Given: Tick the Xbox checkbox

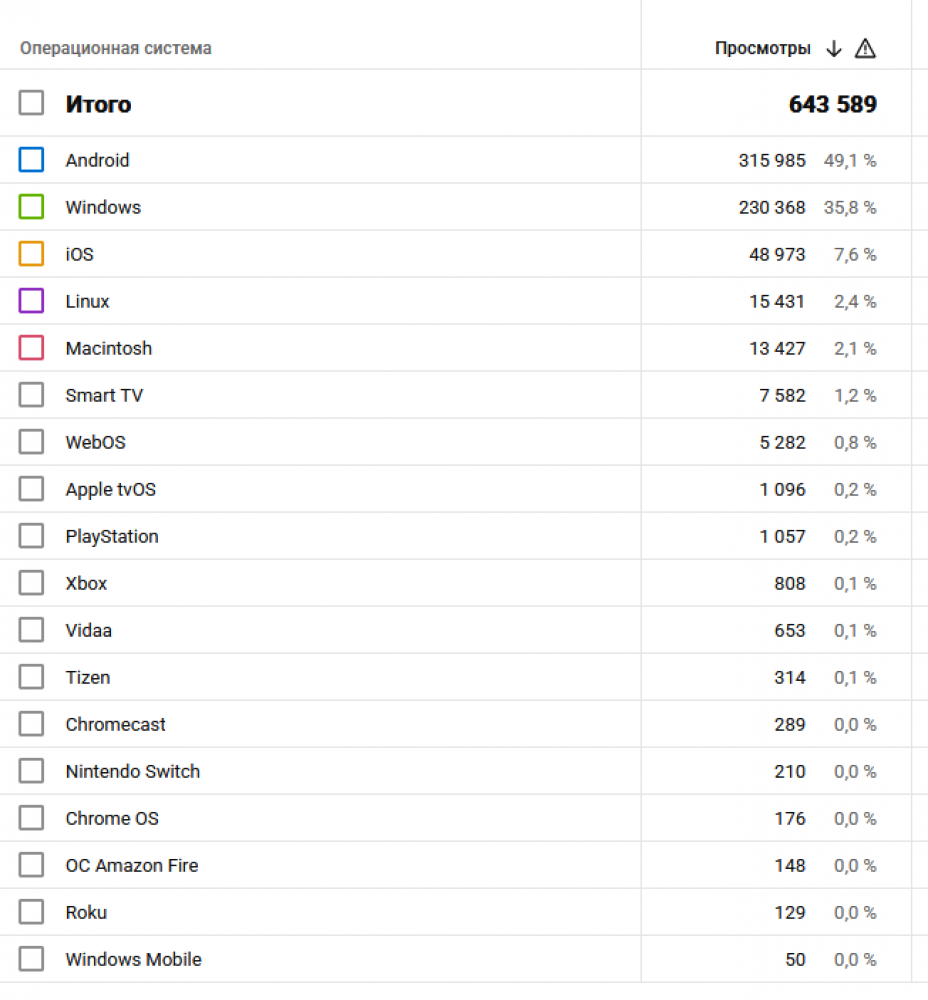Looking at the screenshot, I should tap(32, 583).
